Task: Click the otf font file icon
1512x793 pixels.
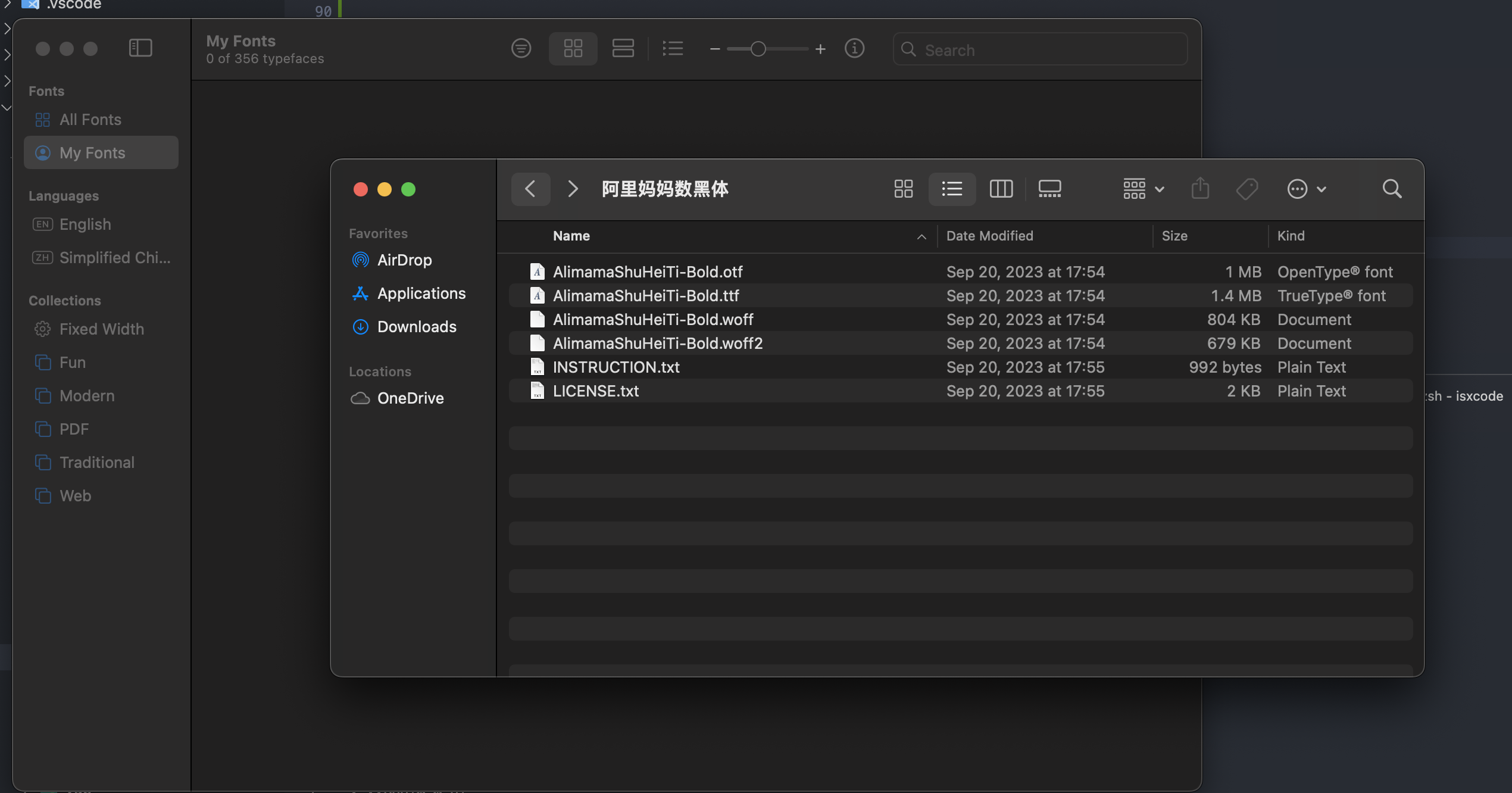Action: coord(537,272)
